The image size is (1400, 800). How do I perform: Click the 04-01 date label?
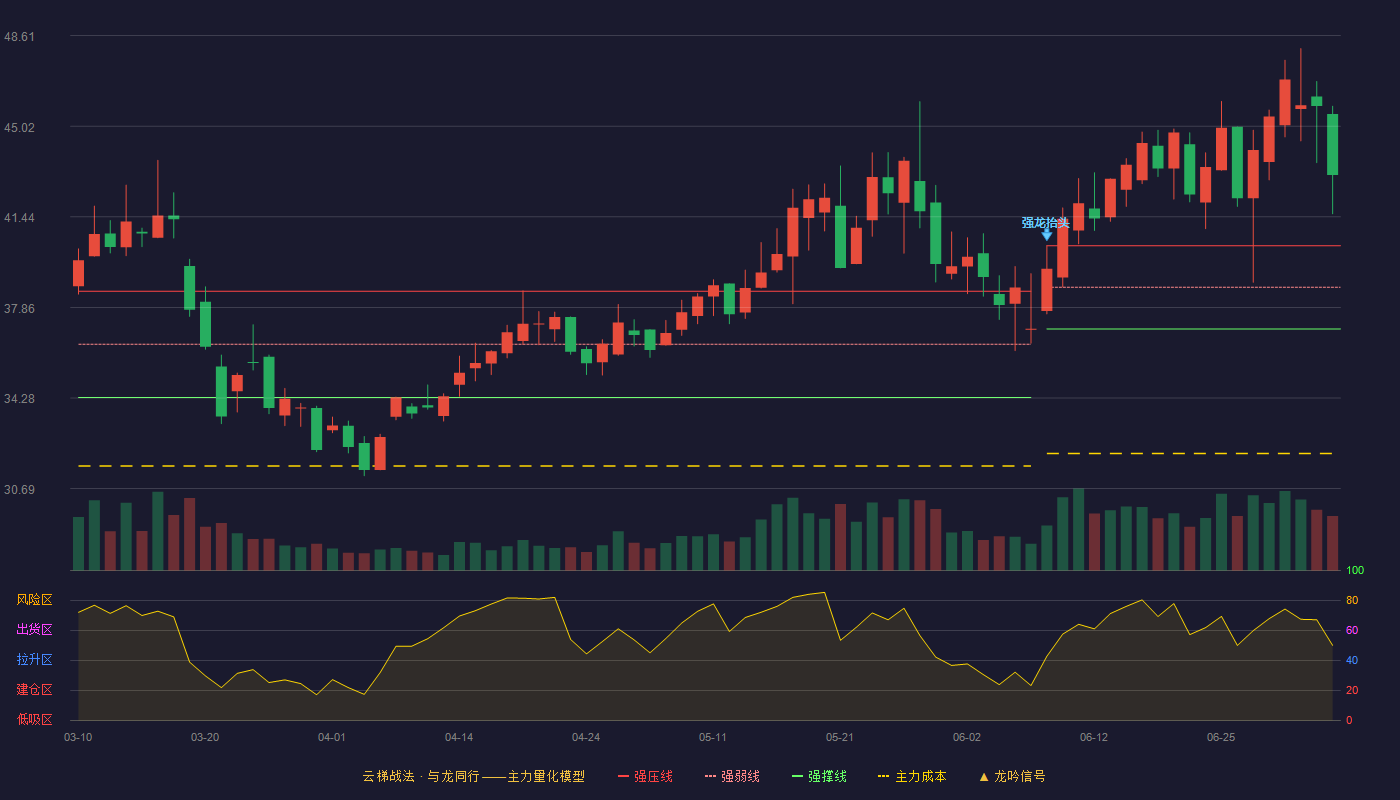click(332, 737)
